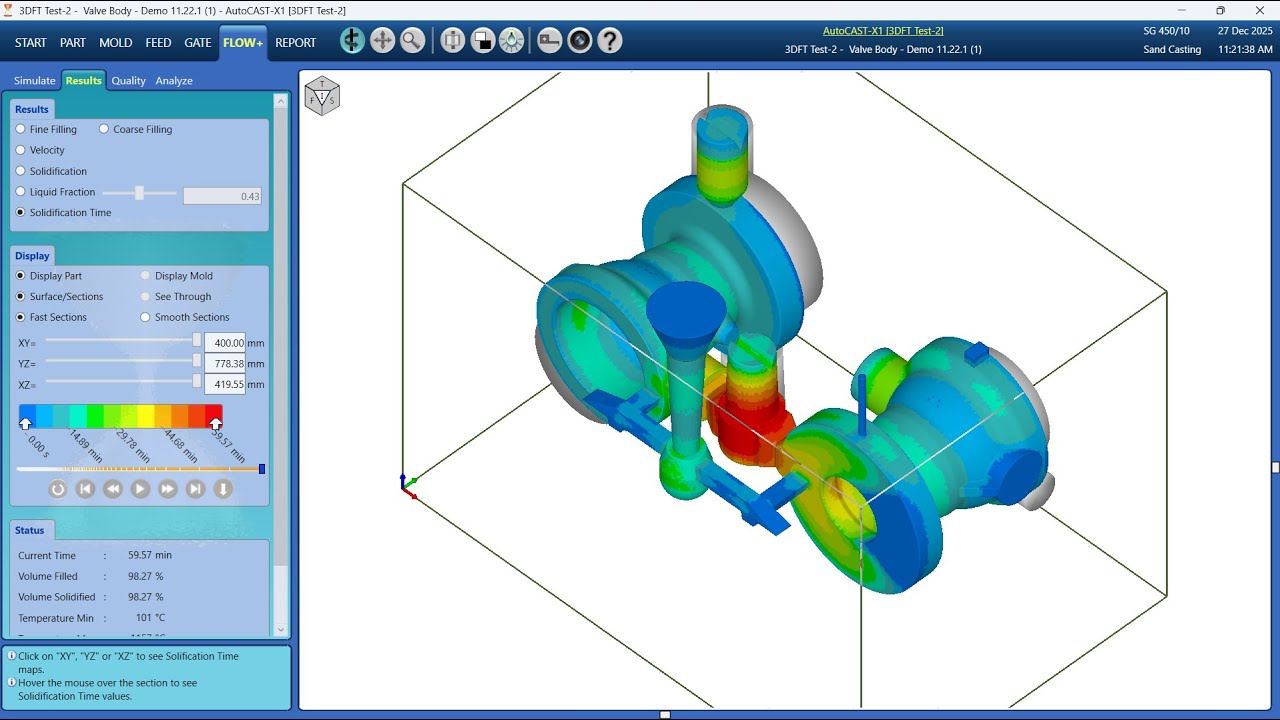This screenshot has width=1280, height=720.
Task: Select the Zoom magnifier tool icon
Action: [412, 41]
